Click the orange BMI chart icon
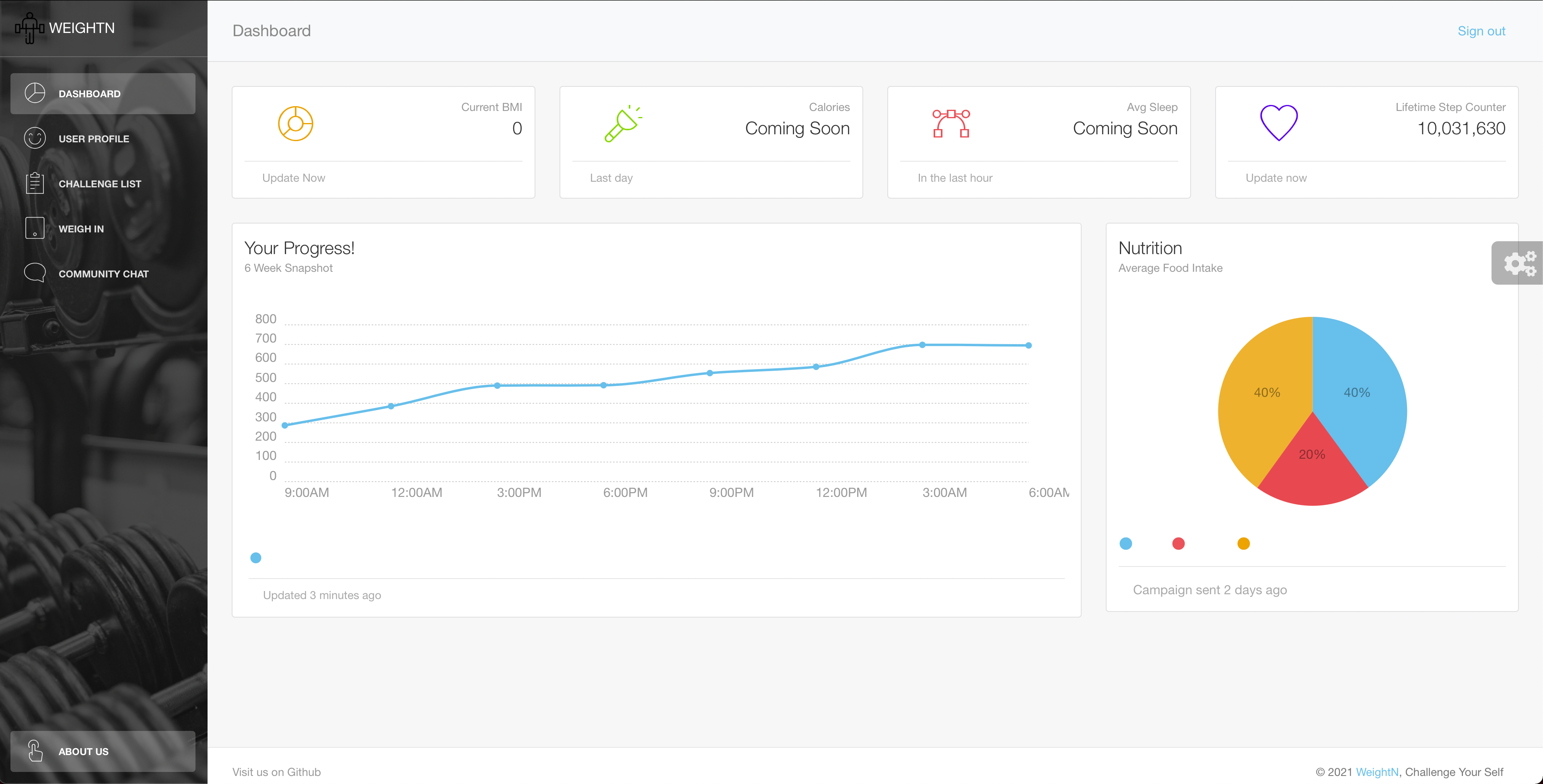Viewport: 1543px width, 784px height. (x=295, y=123)
